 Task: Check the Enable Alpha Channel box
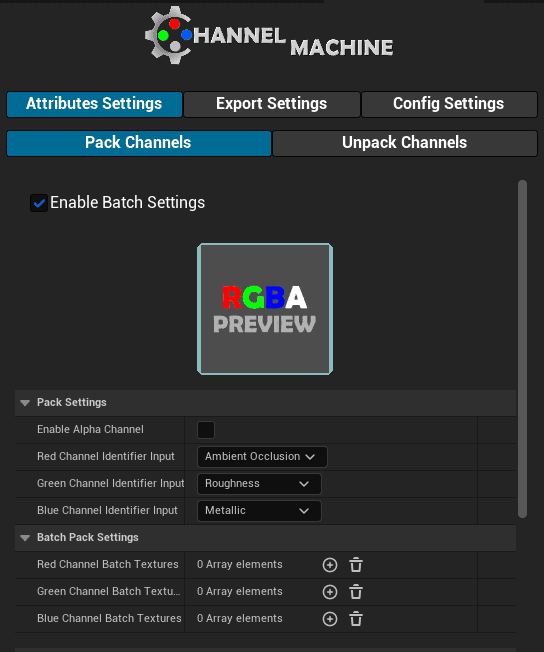[206, 430]
